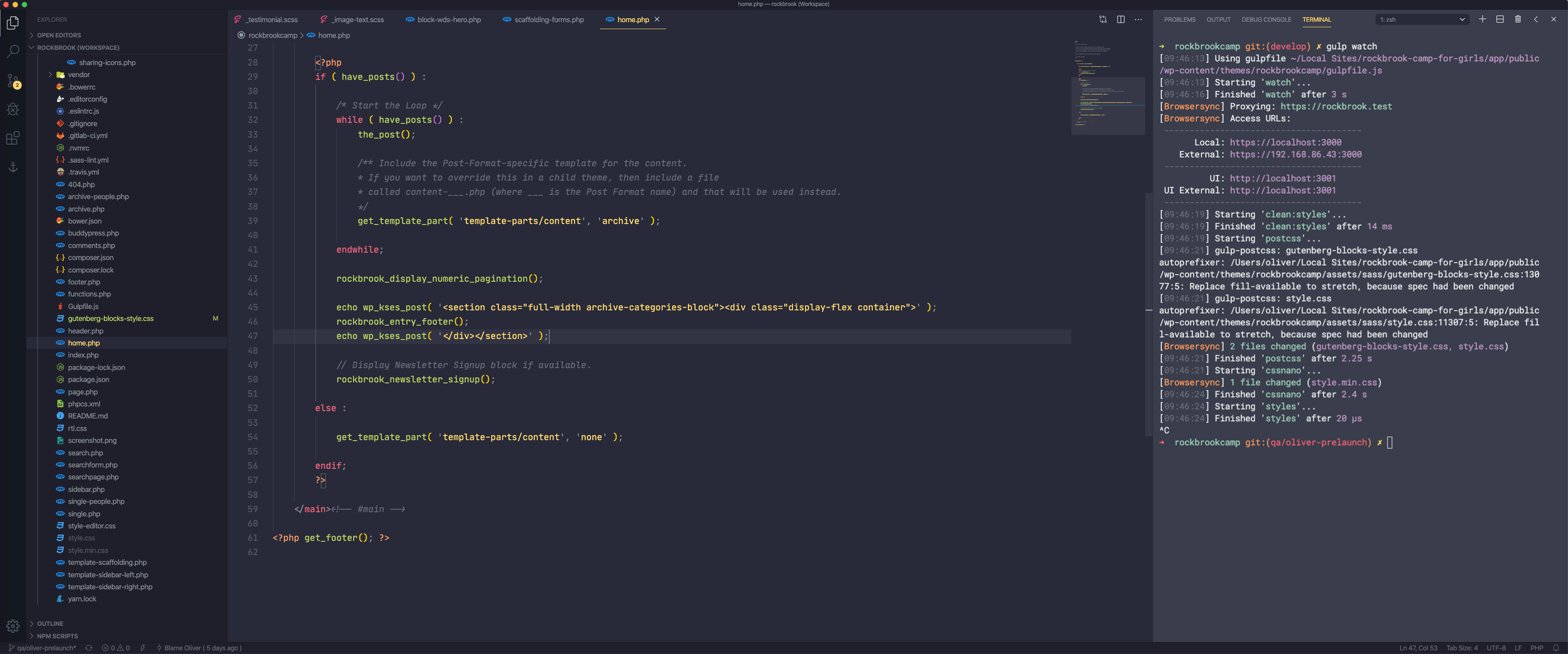The image size is (1568, 654).
Task: Click the Remote Explorer icon in the activity bar
Action: coord(12,168)
